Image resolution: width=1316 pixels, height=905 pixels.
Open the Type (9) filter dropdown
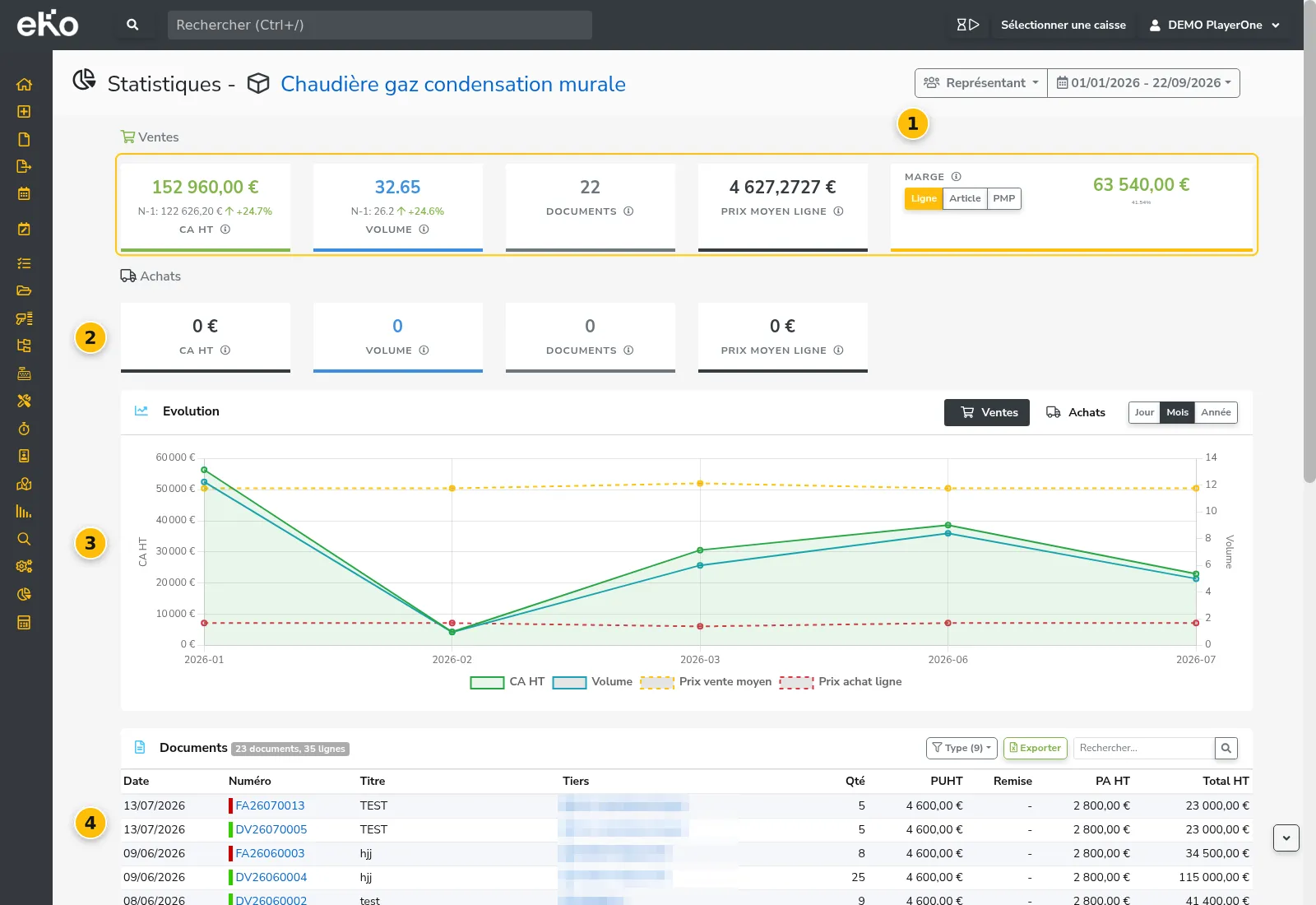coord(962,748)
